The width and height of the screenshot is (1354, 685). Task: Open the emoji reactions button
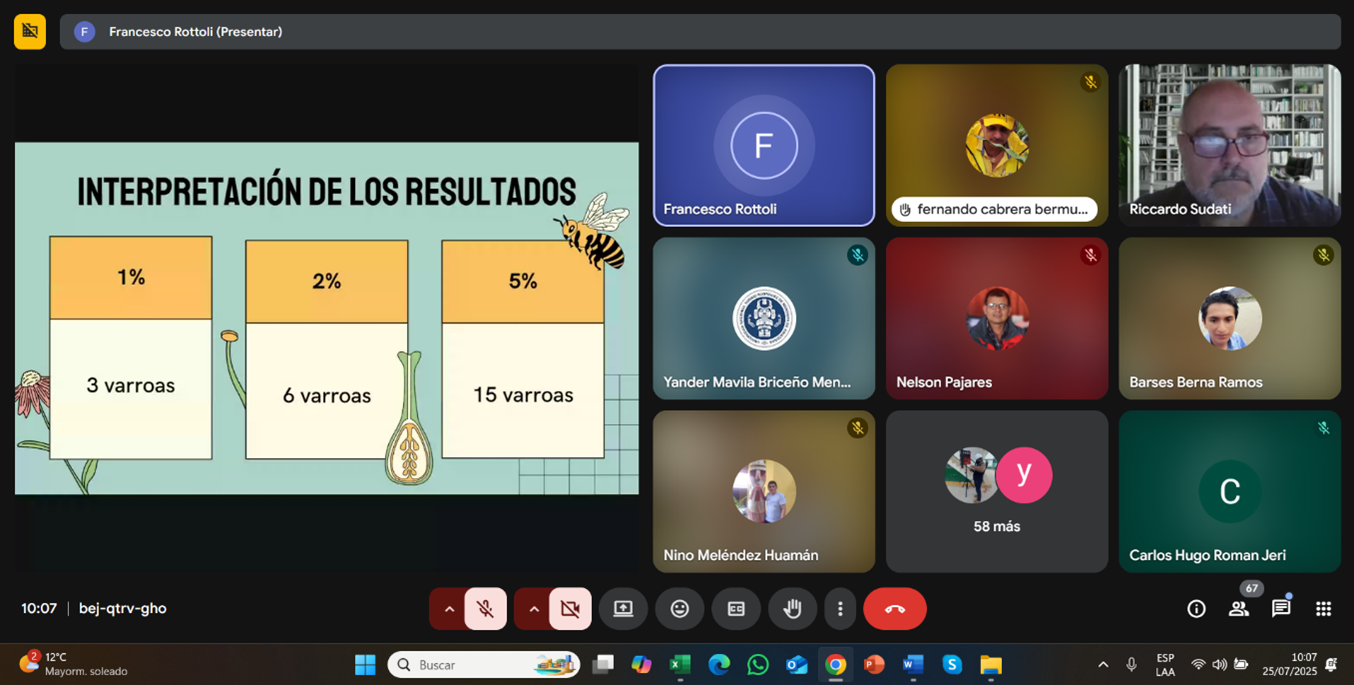coord(680,609)
